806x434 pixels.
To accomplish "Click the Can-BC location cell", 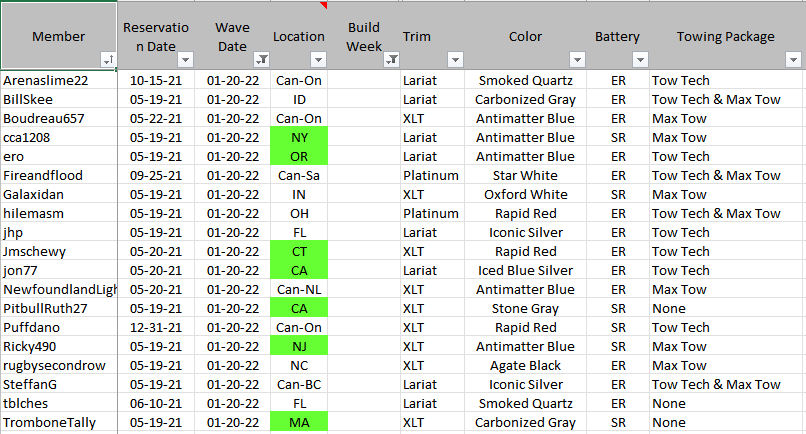I will [299, 385].
